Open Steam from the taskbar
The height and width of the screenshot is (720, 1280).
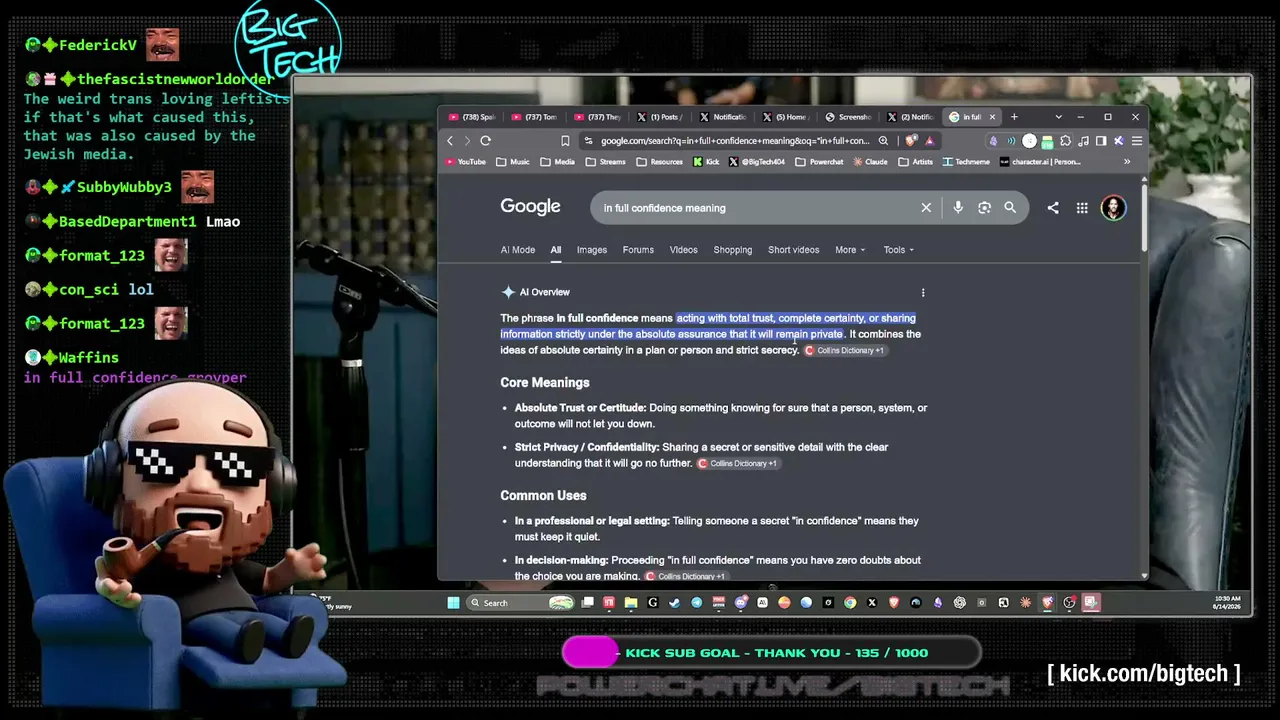[x=674, y=603]
